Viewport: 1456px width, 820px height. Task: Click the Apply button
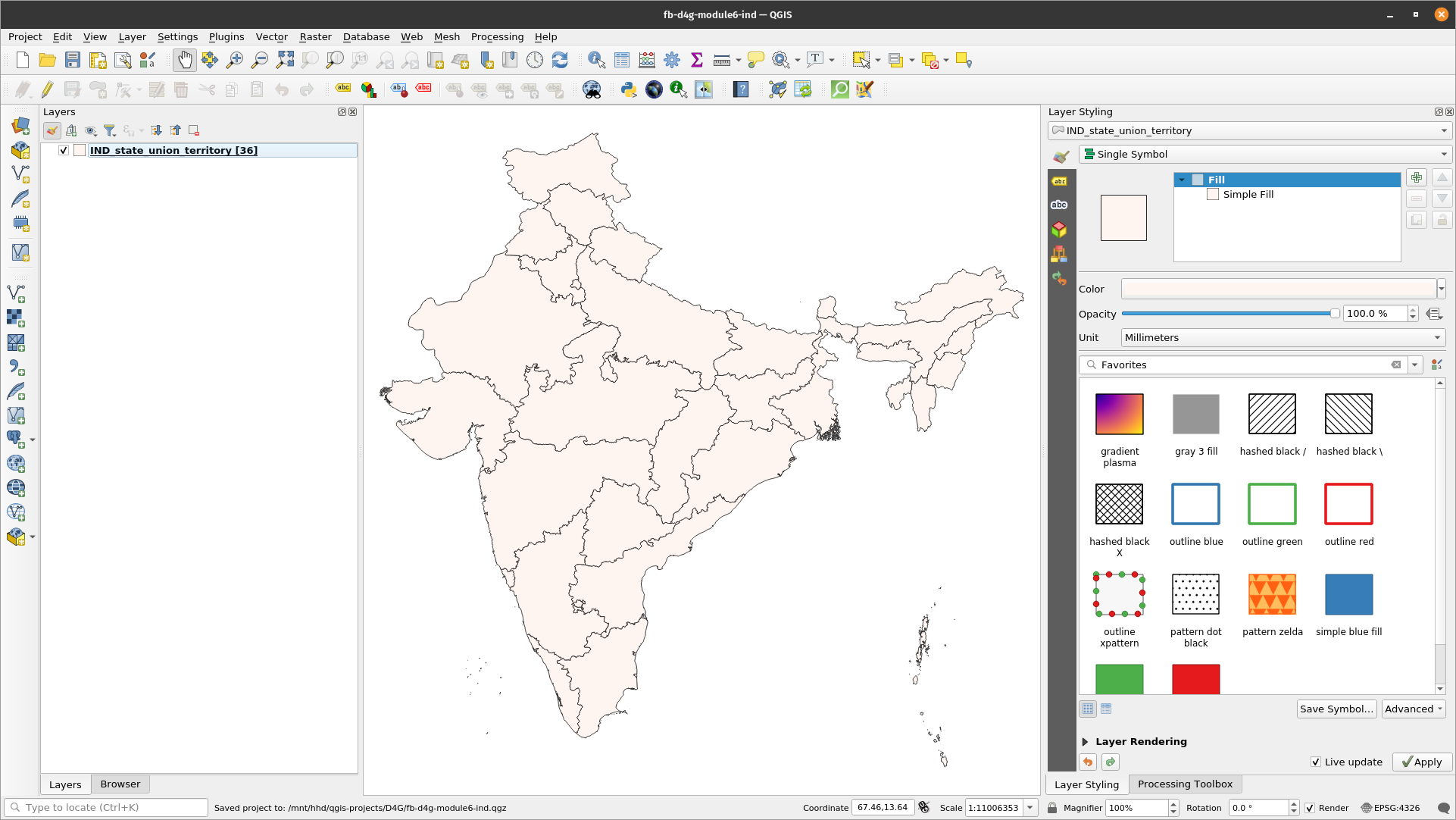click(1422, 762)
